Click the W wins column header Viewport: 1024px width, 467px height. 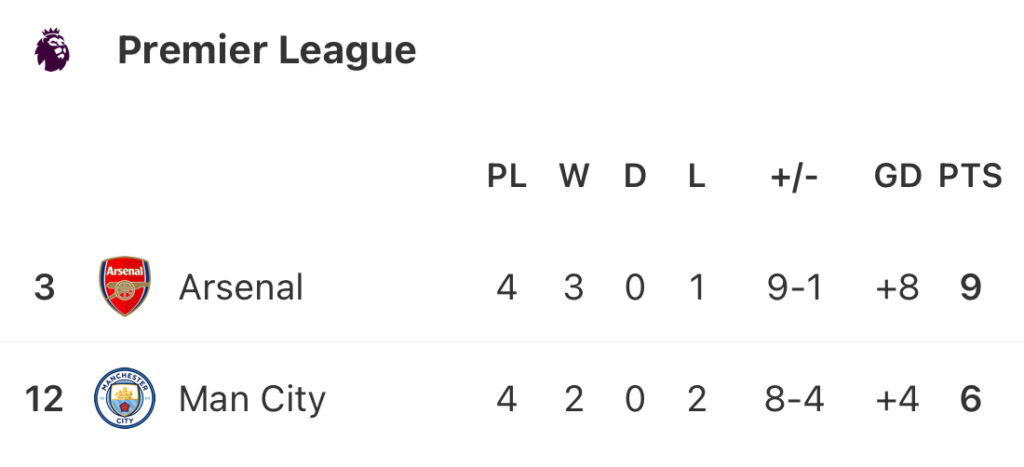coord(574,176)
